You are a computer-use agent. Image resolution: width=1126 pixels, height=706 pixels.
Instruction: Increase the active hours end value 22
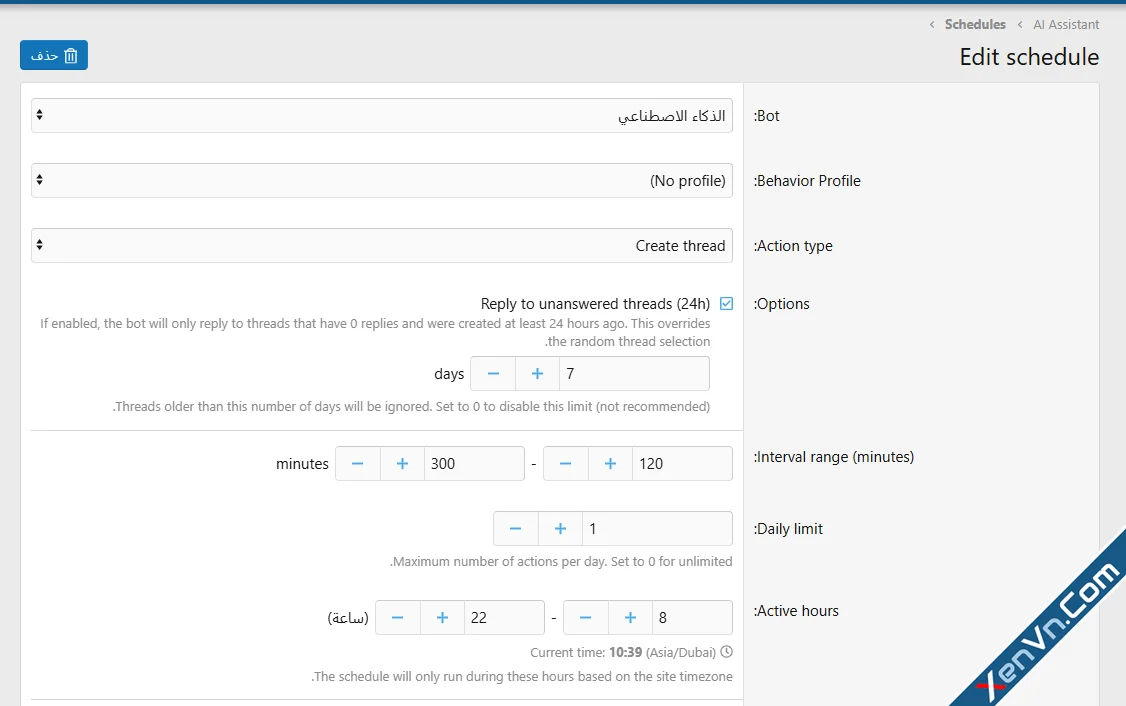click(x=442, y=618)
